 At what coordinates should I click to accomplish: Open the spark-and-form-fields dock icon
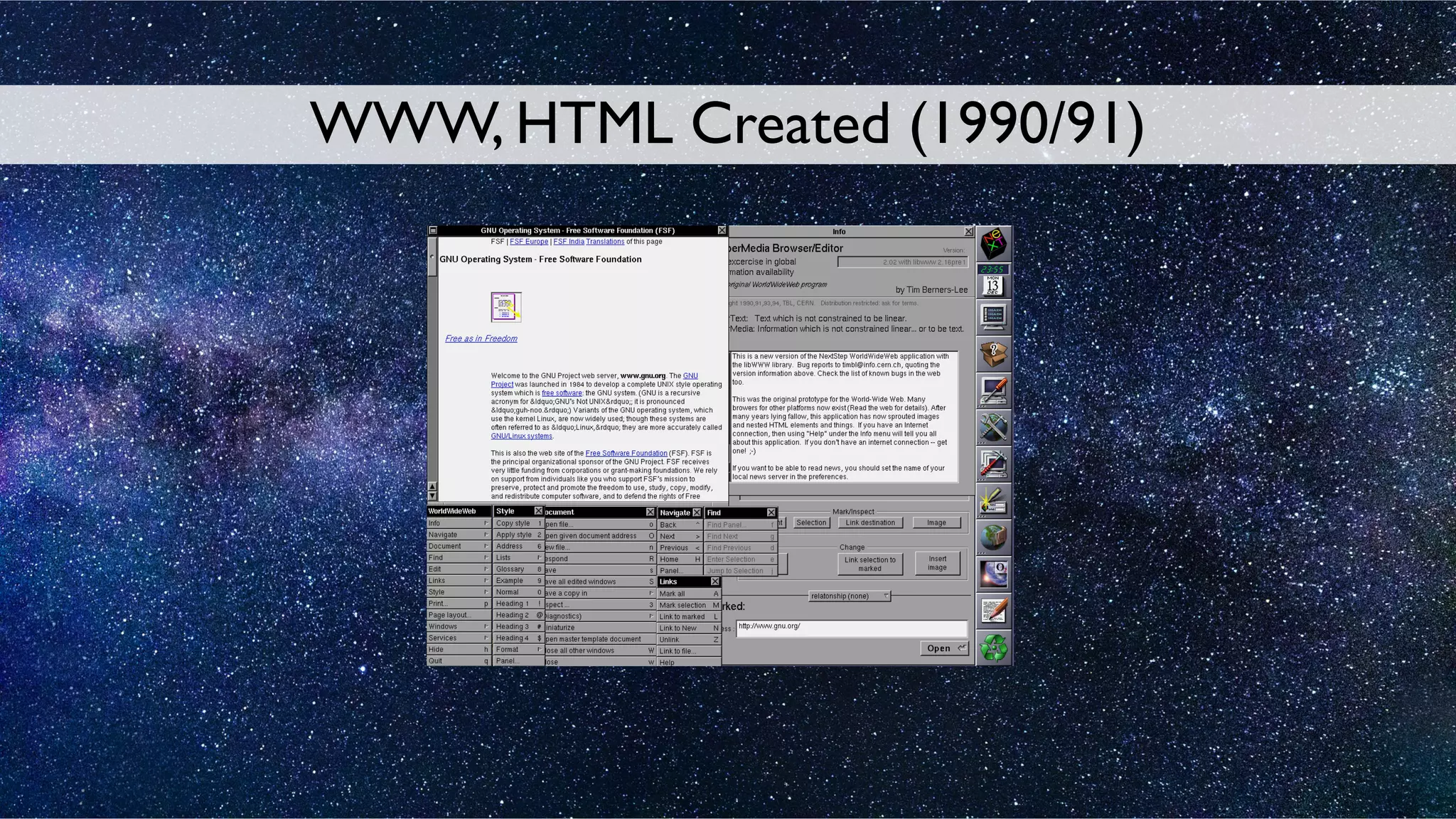993,500
